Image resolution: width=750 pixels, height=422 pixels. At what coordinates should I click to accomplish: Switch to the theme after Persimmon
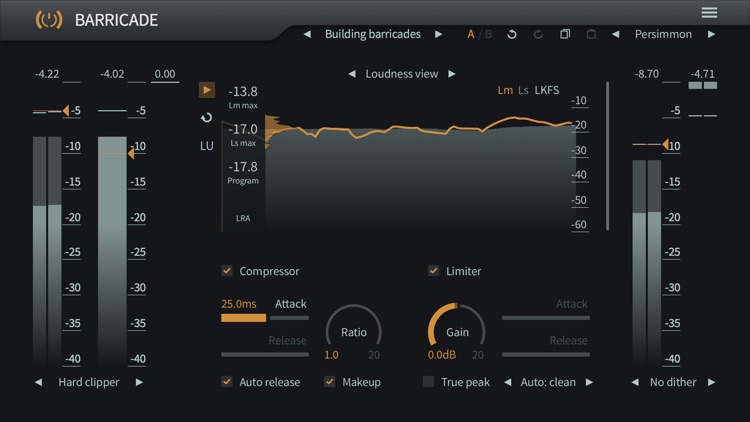711,34
